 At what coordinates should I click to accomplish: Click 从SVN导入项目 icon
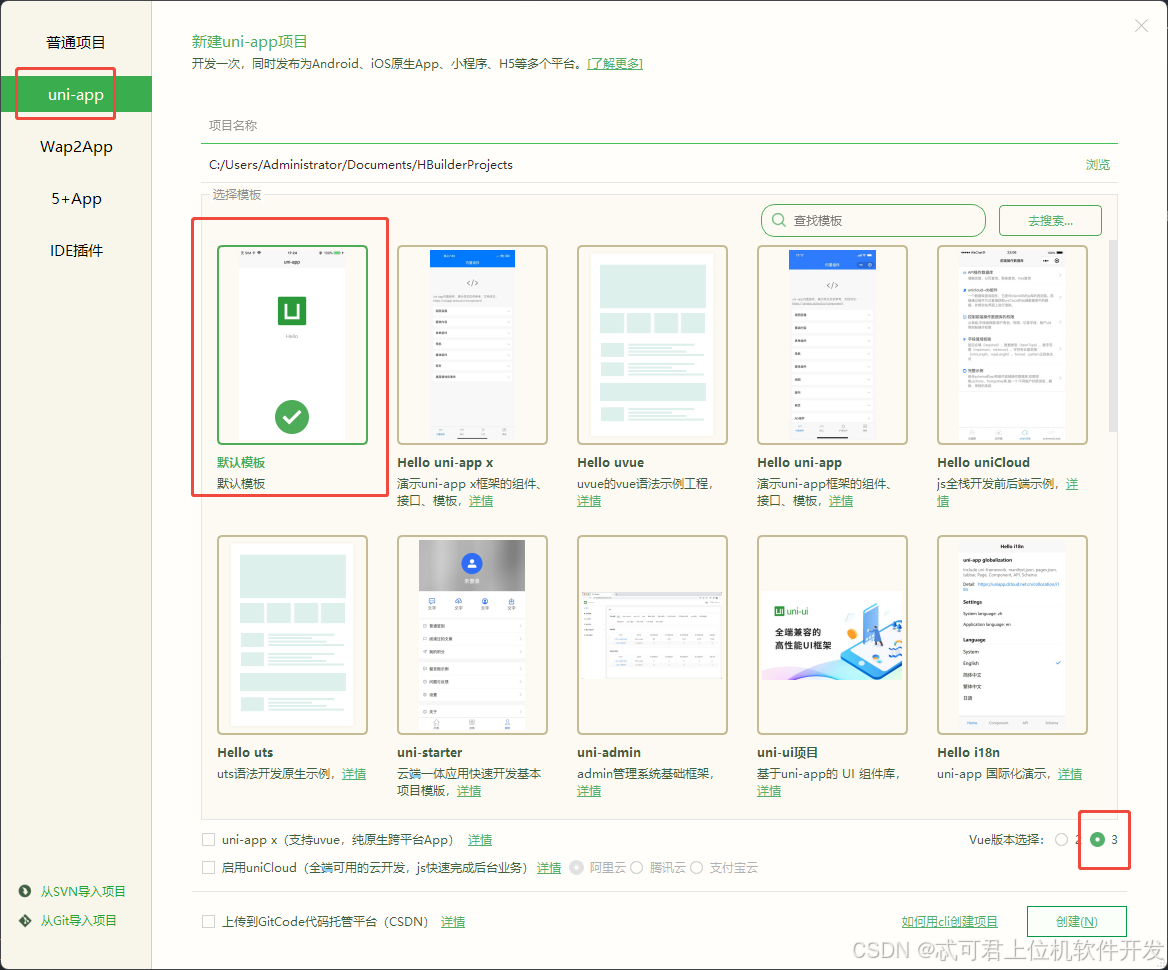[25, 891]
